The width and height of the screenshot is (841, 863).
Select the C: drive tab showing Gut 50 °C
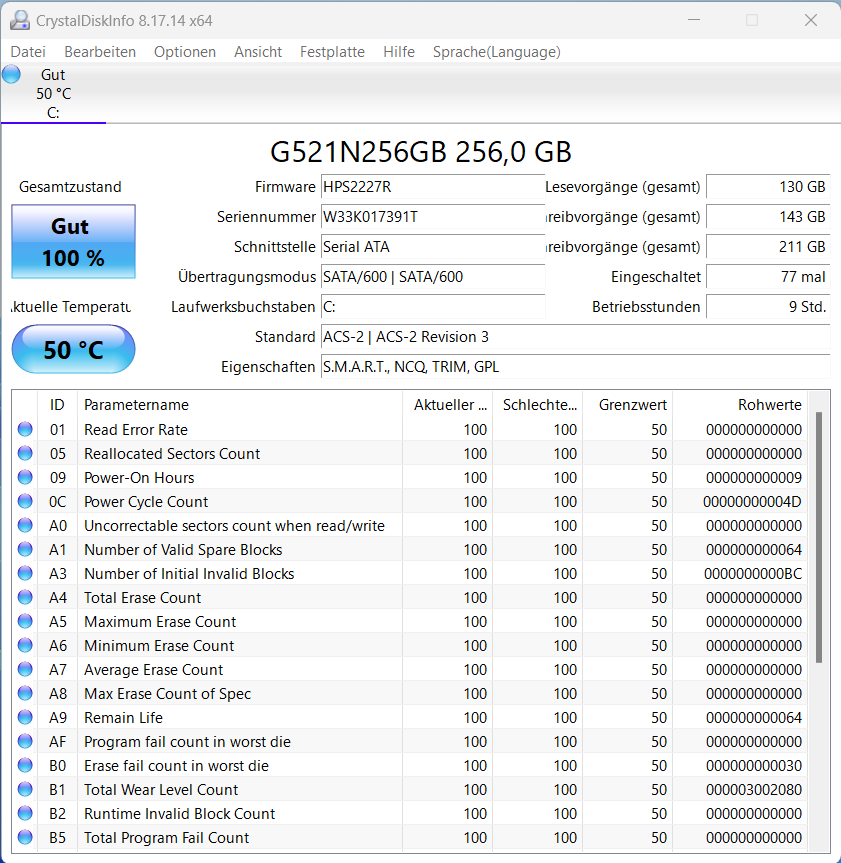pos(53,94)
